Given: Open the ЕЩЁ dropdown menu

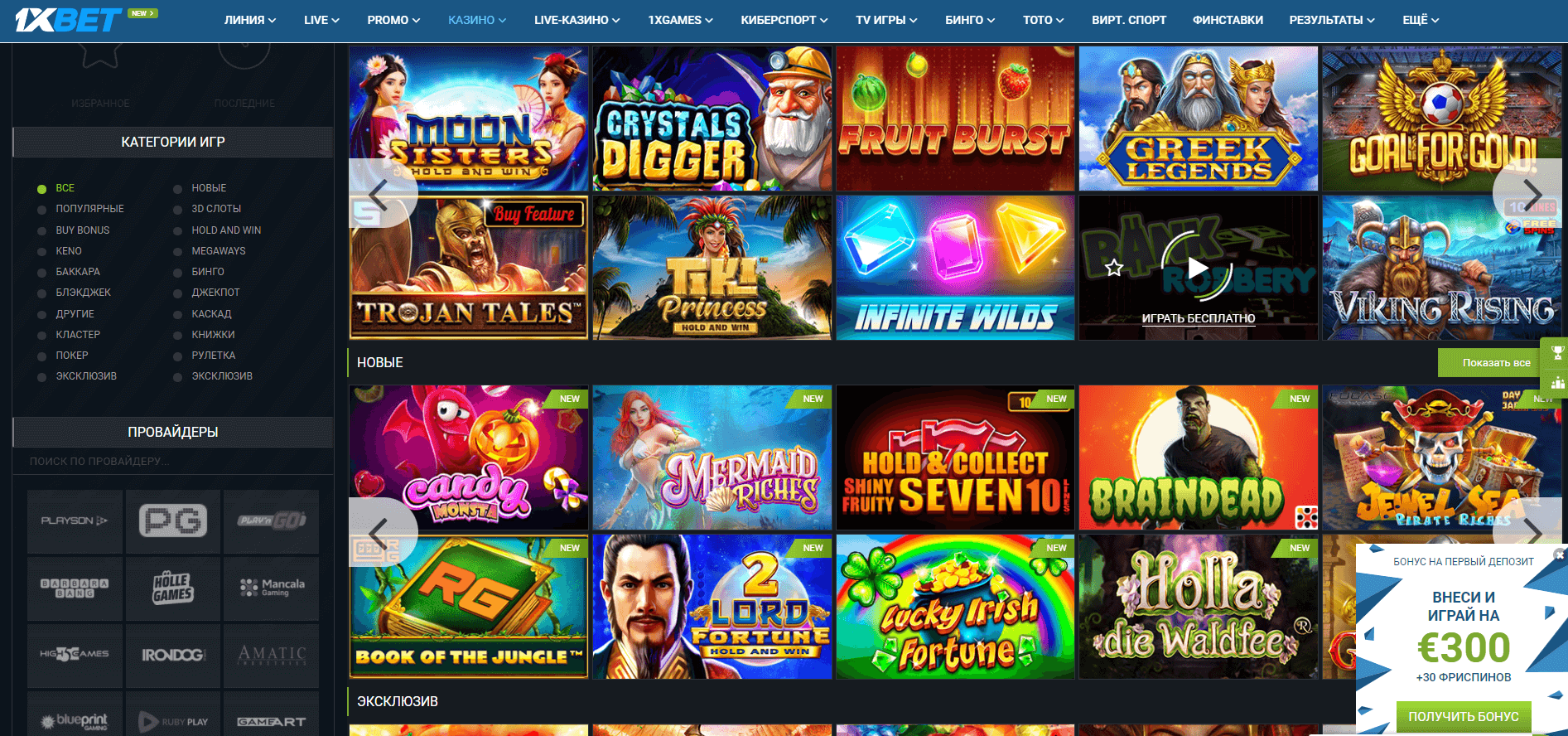Looking at the screenshot, I should [x=1421, y=20].
